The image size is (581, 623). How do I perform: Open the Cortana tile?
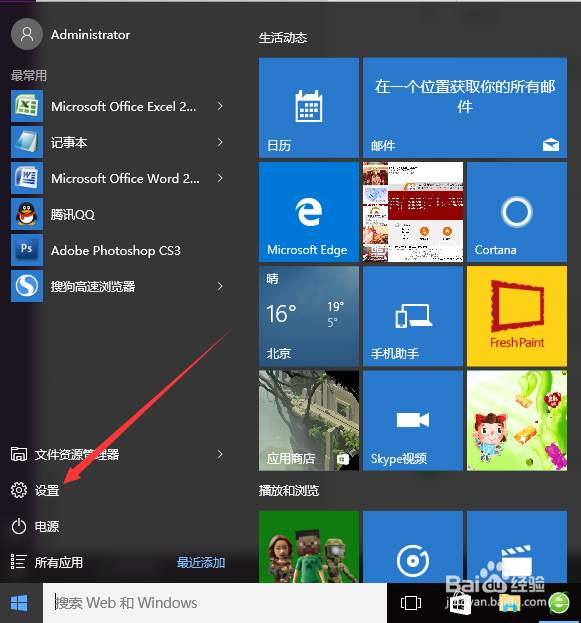pos(517,212)
